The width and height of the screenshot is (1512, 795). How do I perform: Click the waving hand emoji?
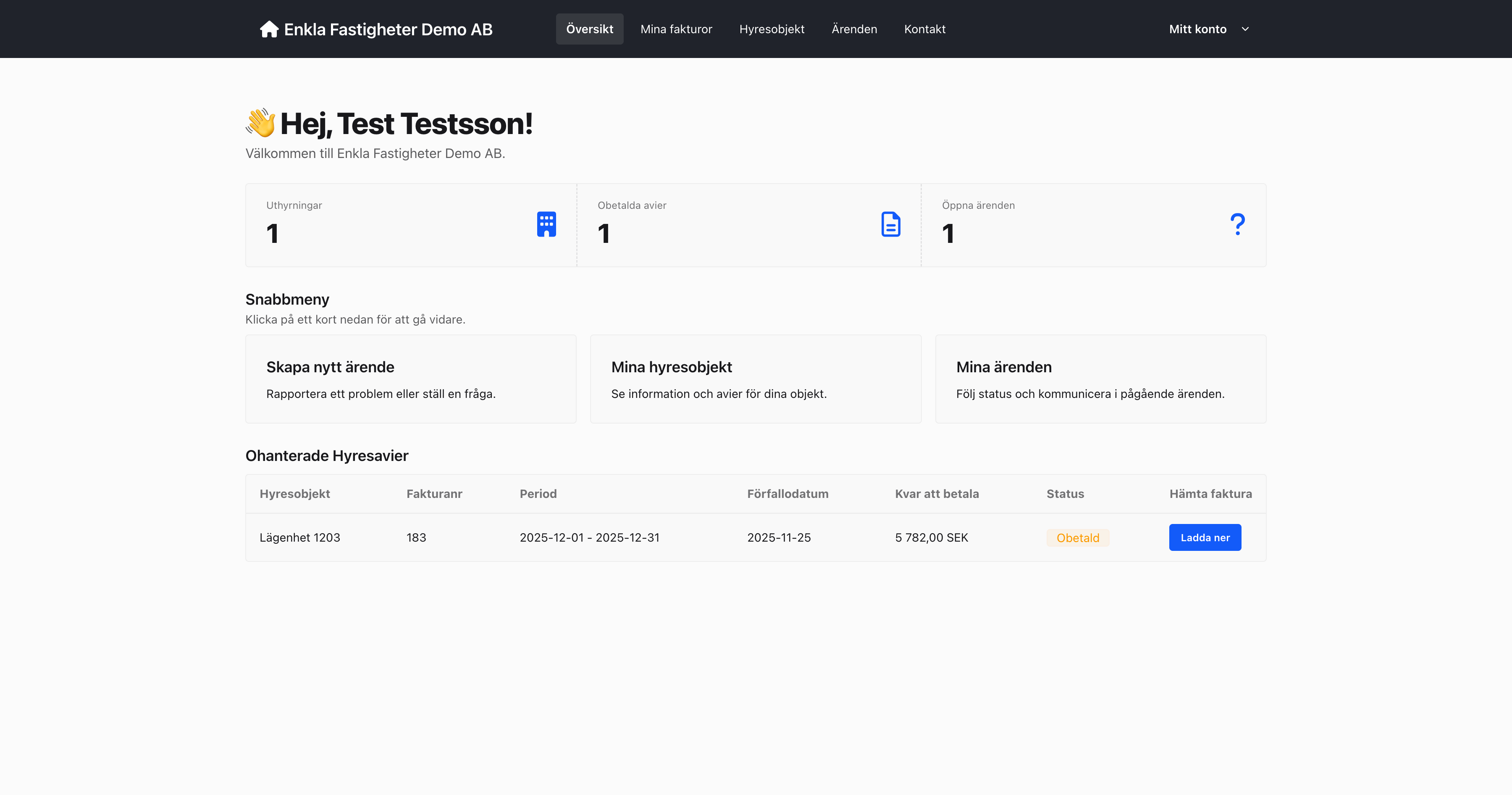pyautogui.click(x=260, y=123)
